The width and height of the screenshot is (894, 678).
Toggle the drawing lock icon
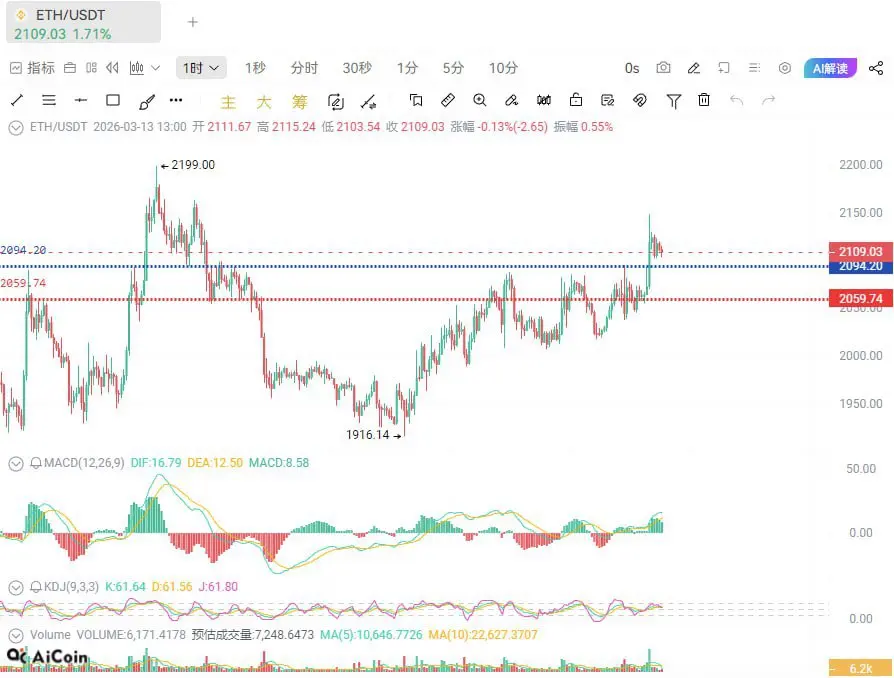(x=576, y=100)
